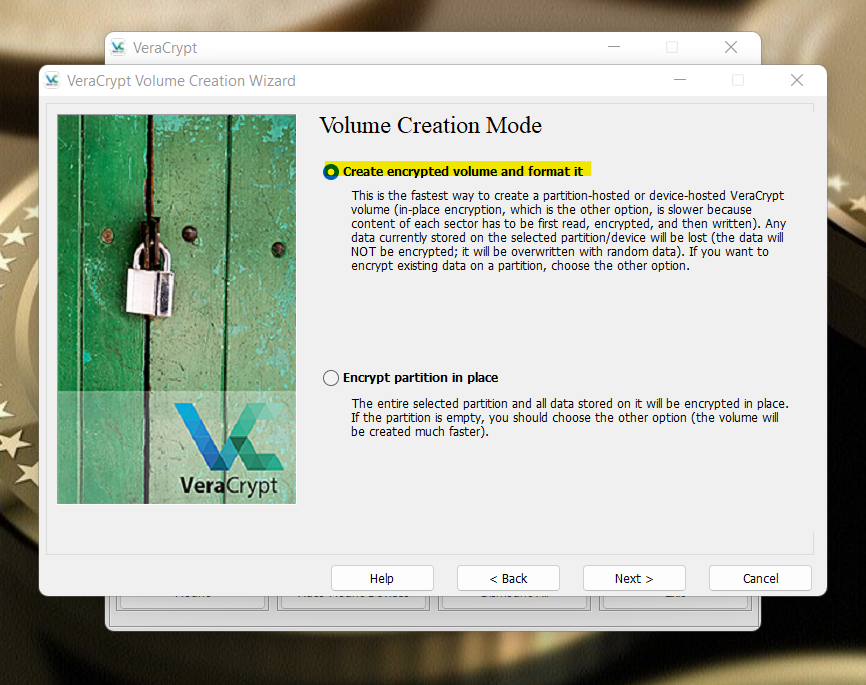Click the padlock wizard banner image

pyautogui.click(x=176, y=309)
